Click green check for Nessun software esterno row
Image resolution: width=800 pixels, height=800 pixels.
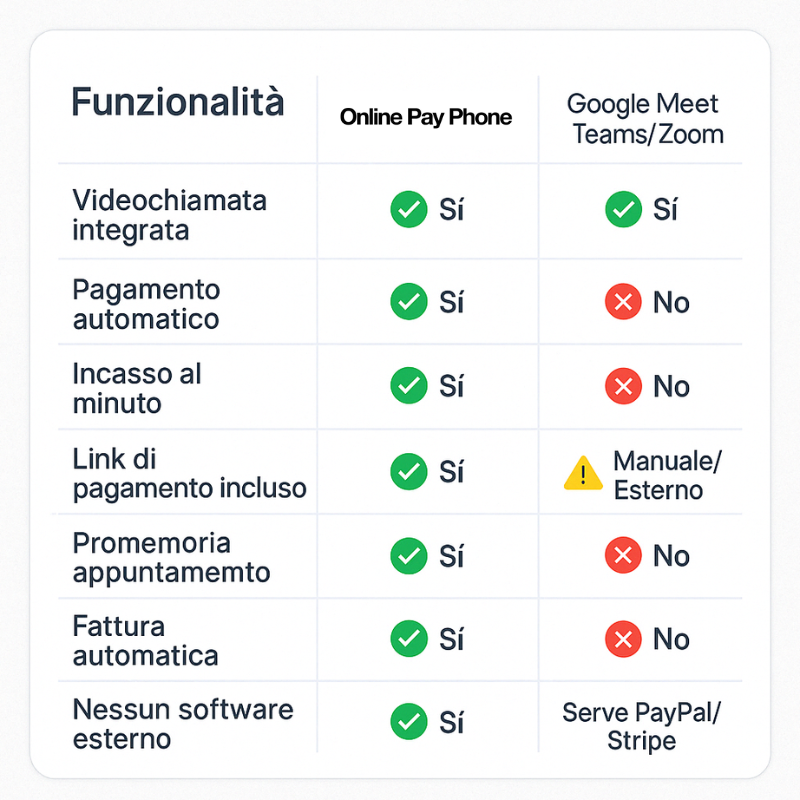pos(409,721)
